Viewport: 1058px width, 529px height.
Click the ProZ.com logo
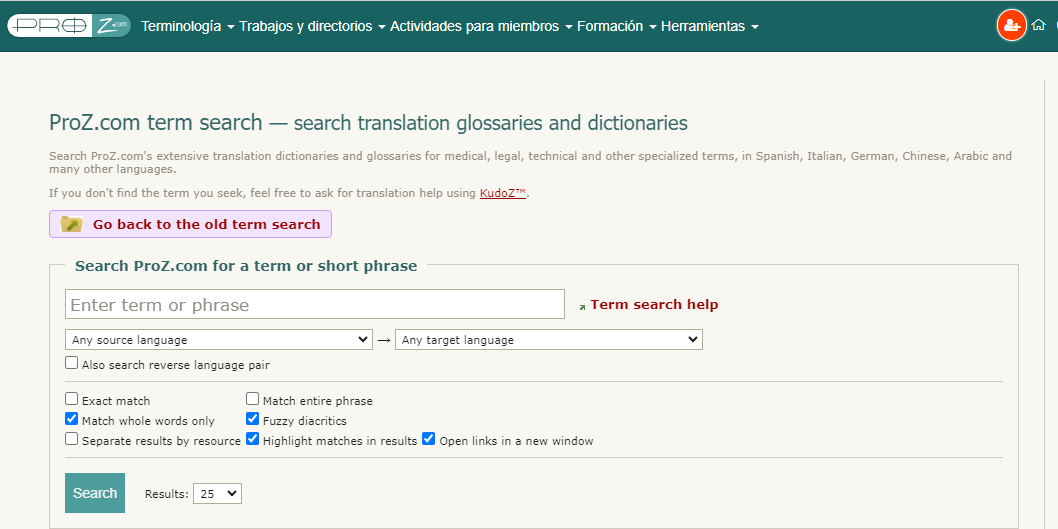pos(68,26)
